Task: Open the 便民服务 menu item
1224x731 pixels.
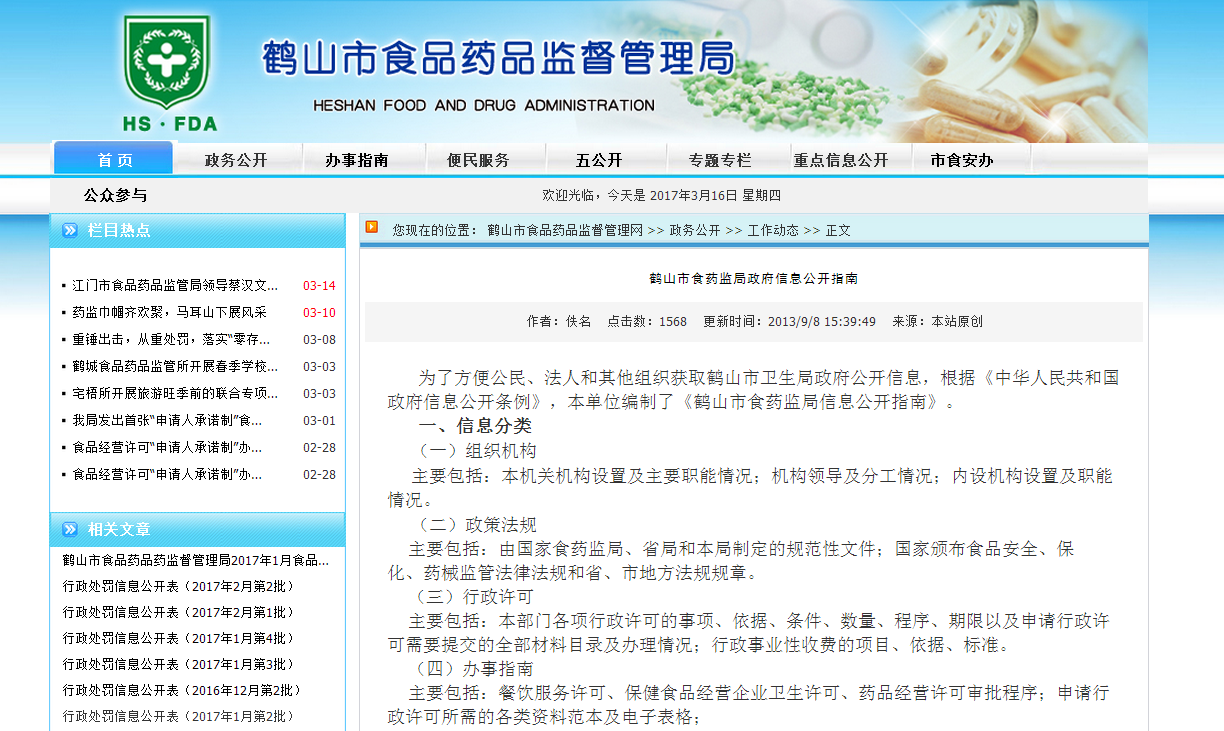Action: tap(478, 160)
